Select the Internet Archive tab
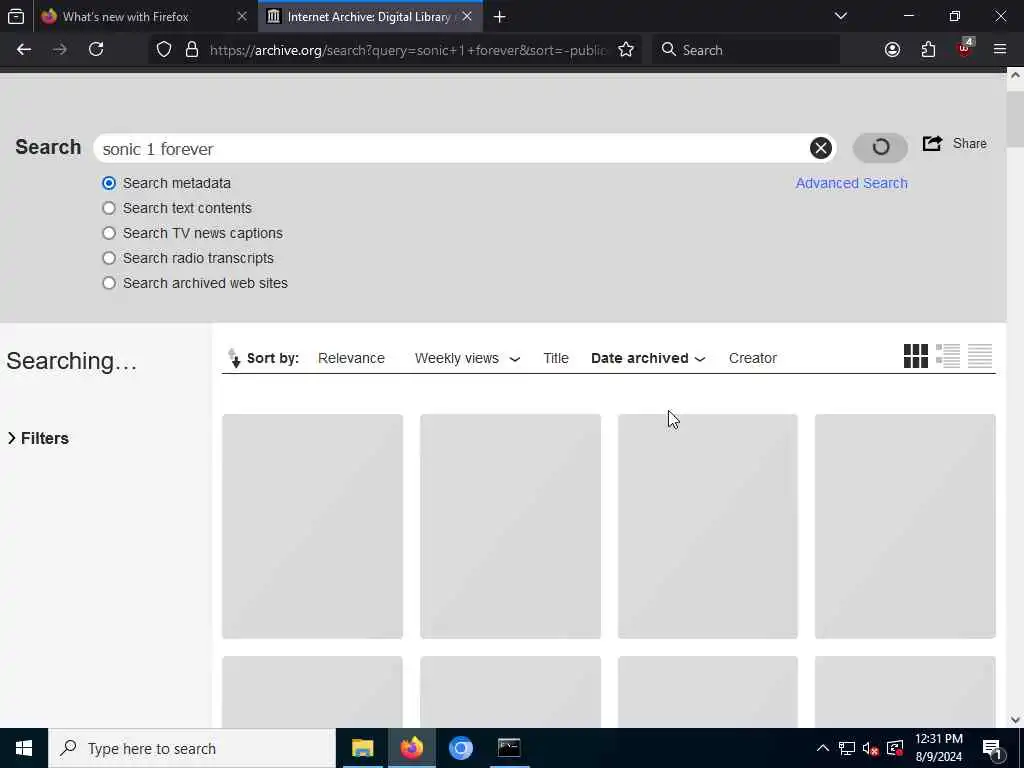 (368, 17)
